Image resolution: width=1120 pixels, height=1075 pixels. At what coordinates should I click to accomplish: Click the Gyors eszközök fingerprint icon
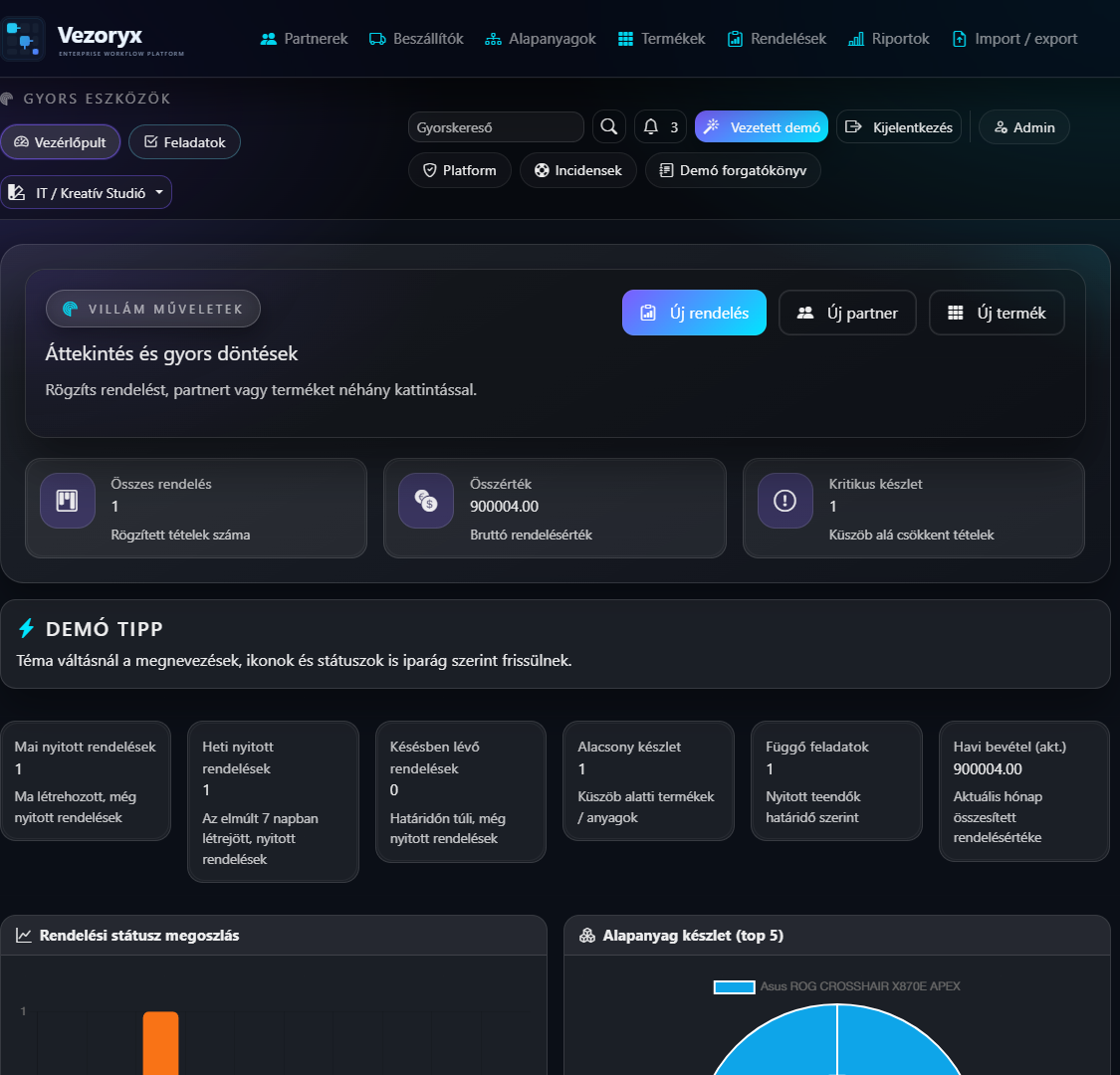pos(7,99)
